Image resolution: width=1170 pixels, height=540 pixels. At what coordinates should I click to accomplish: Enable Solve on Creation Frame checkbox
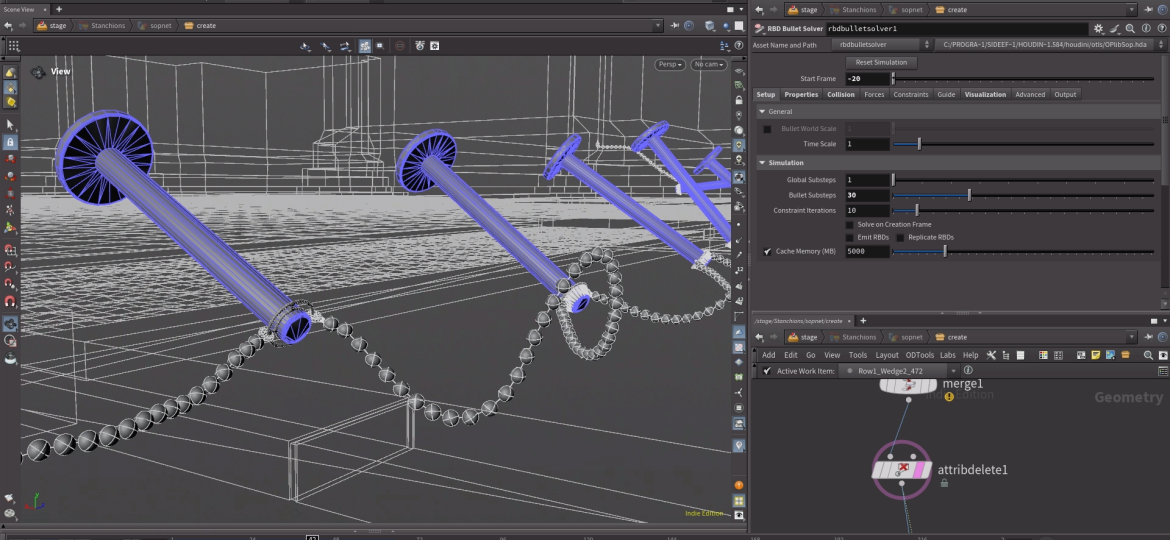click(850, 224)
